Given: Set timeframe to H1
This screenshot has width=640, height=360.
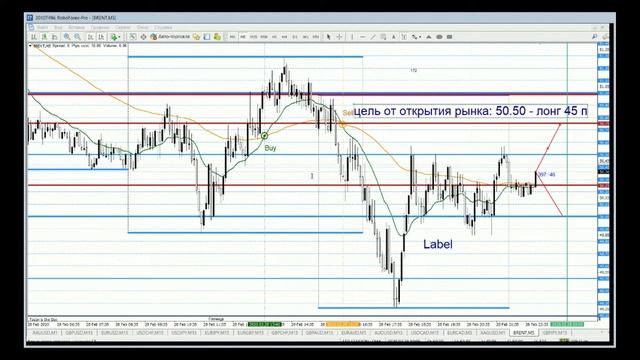Looking at the screenshot, I should [x=274, y=37].
